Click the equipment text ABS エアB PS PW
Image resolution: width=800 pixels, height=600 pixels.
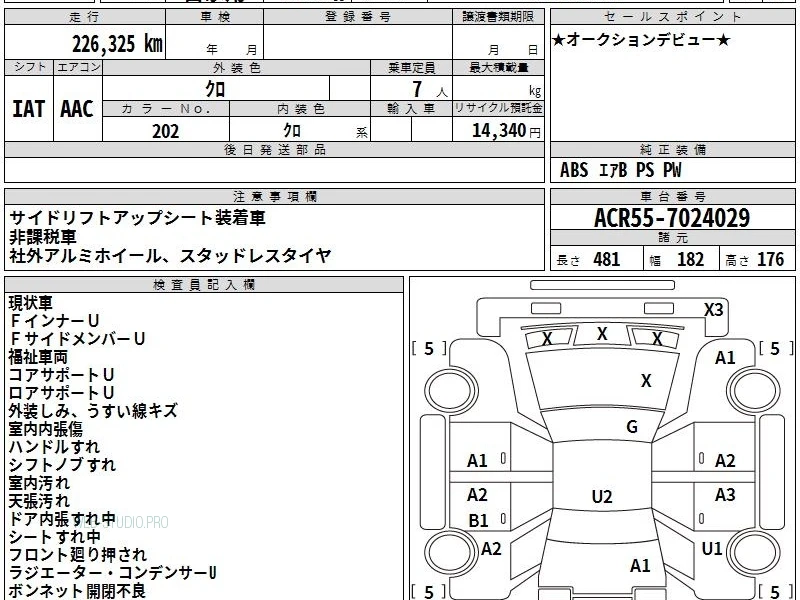620,170
